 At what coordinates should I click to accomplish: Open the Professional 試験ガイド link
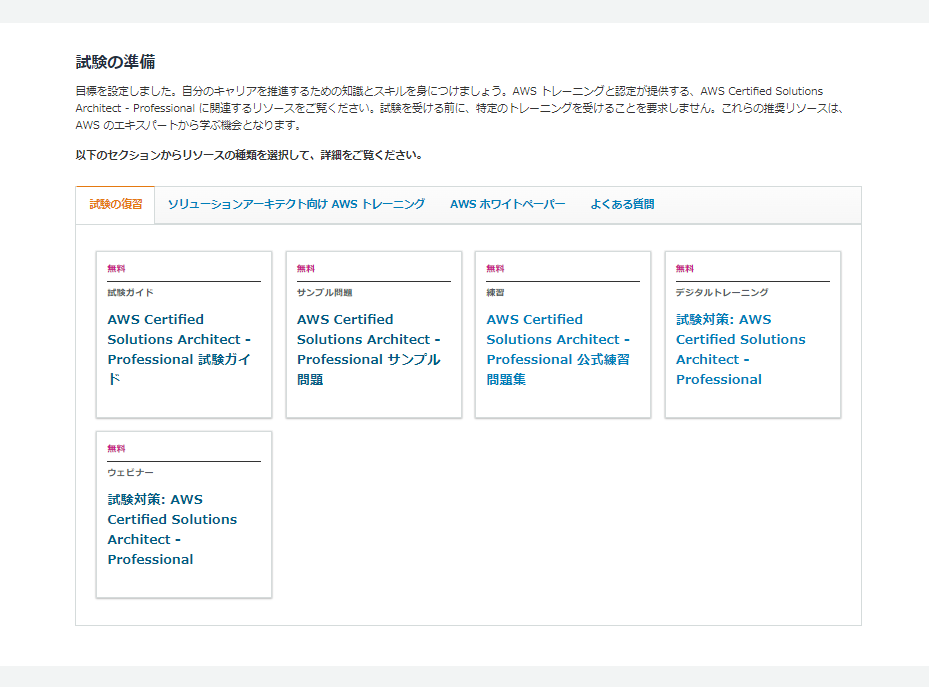[x=179, y=349]
